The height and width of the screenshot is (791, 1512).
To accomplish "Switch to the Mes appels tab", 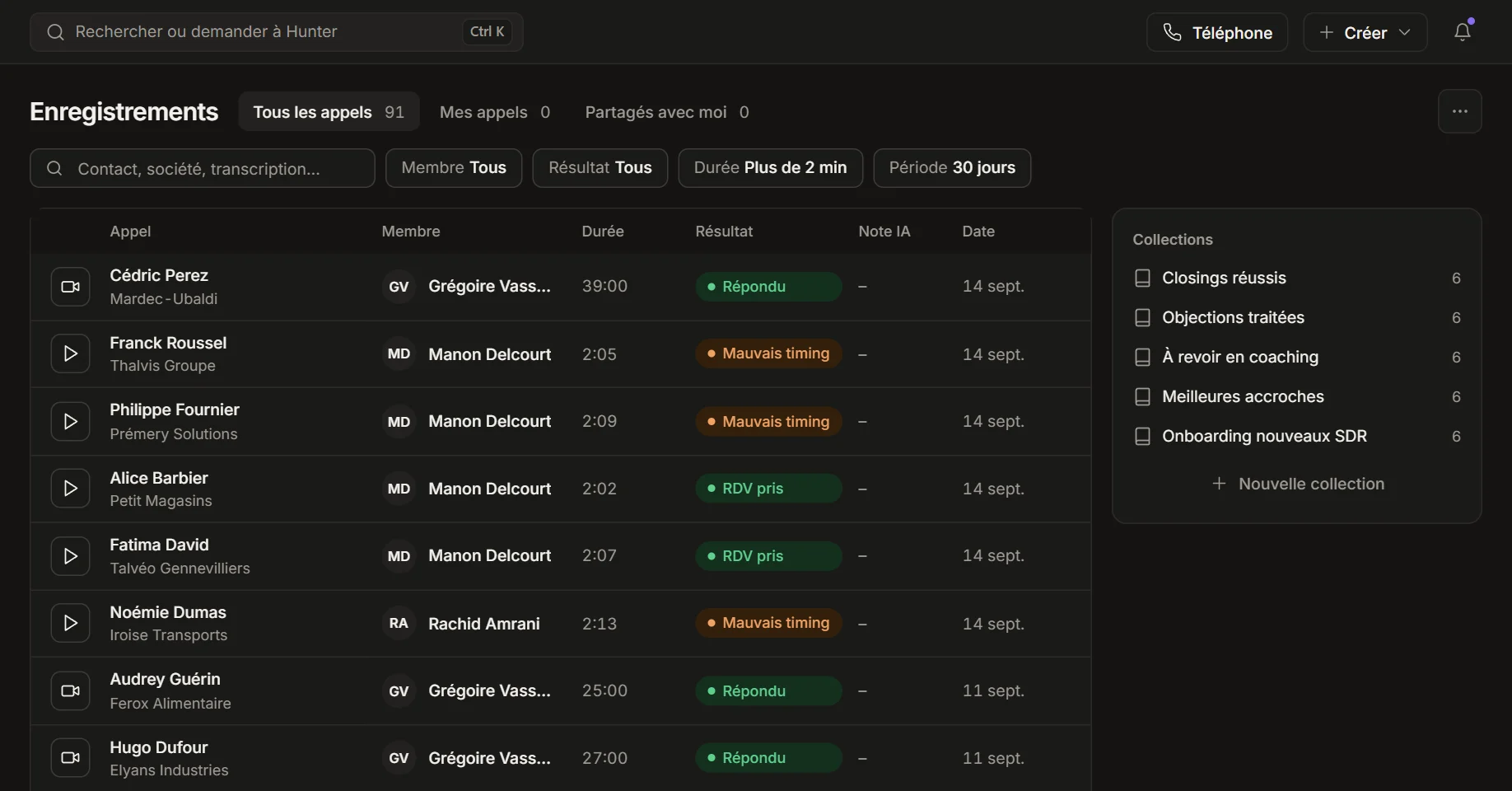I will point(495,112).
